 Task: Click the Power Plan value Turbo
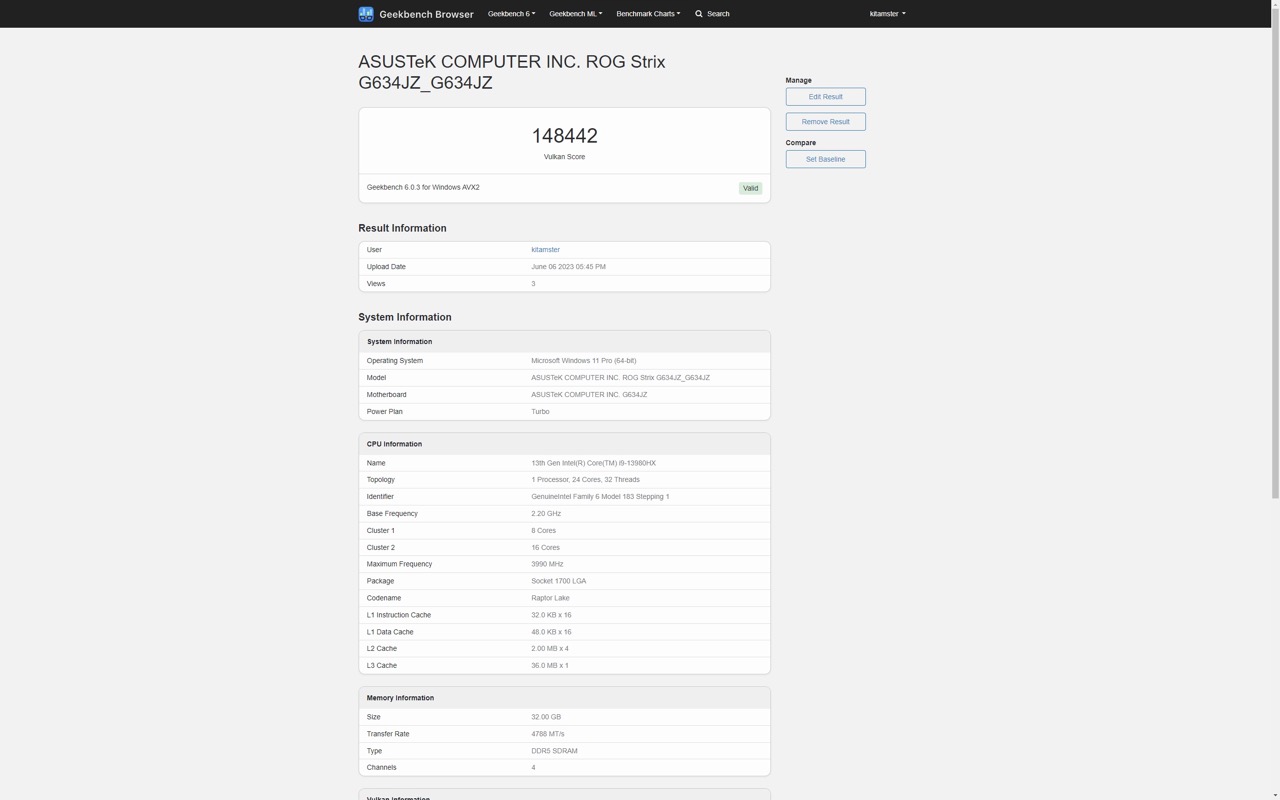coord(540,412)
